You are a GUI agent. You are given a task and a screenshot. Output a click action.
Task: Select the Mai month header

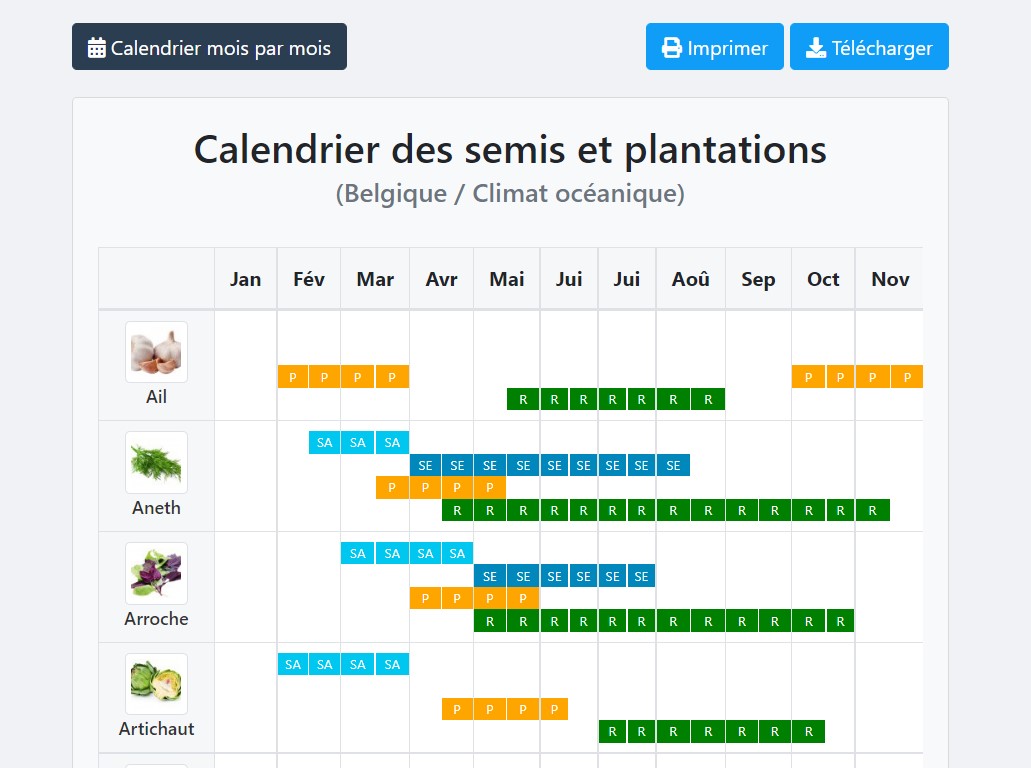[x=507, y=279]
